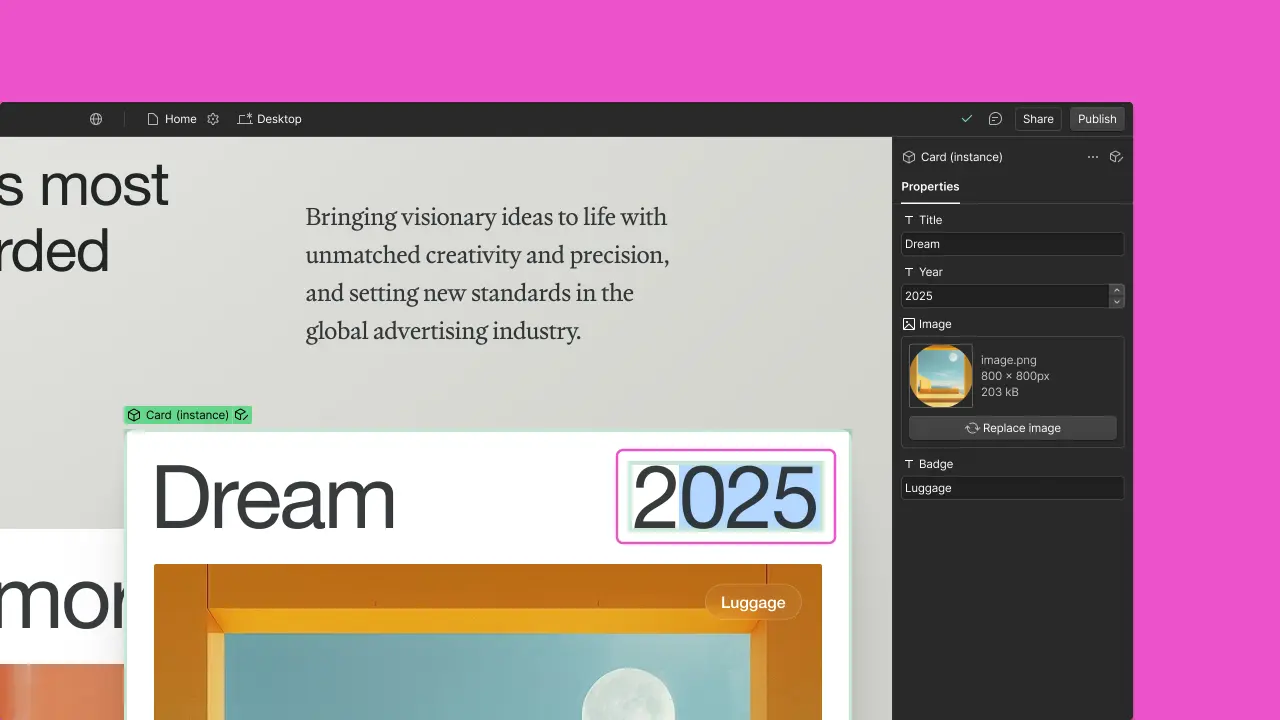Image resolution: width=1280 pixels, height=720 pixels.
Task: Click the Luggage badge on card image
Action: [x=753, y=602]
